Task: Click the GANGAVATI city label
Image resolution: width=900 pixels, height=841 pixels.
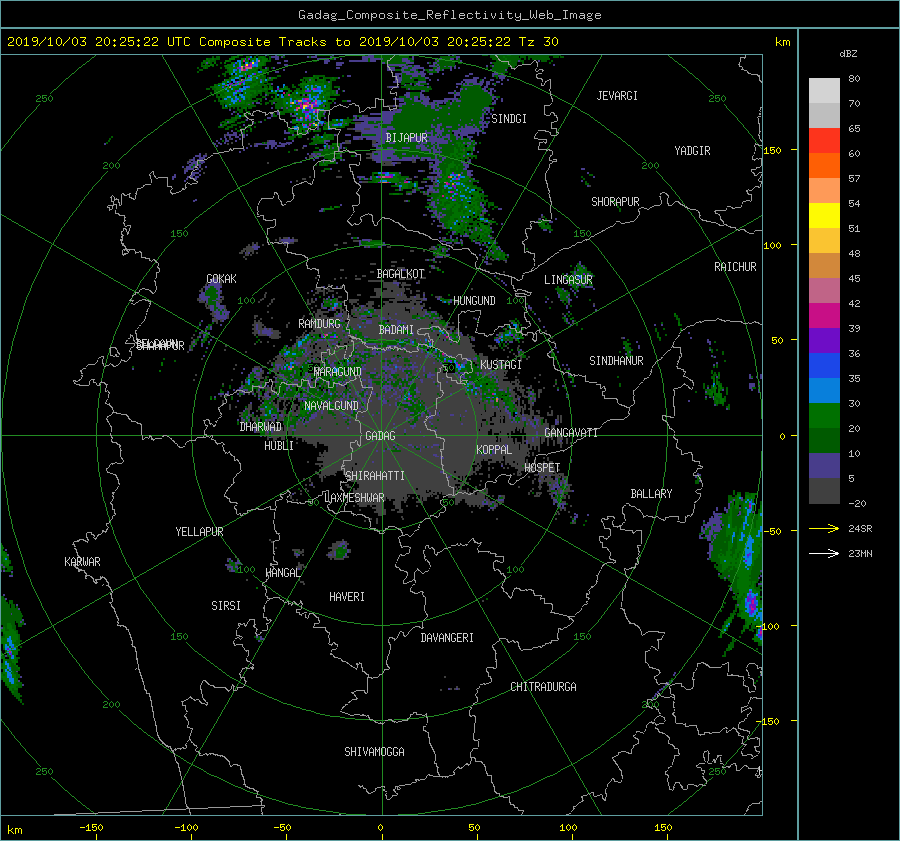Action: pos(571,432)
